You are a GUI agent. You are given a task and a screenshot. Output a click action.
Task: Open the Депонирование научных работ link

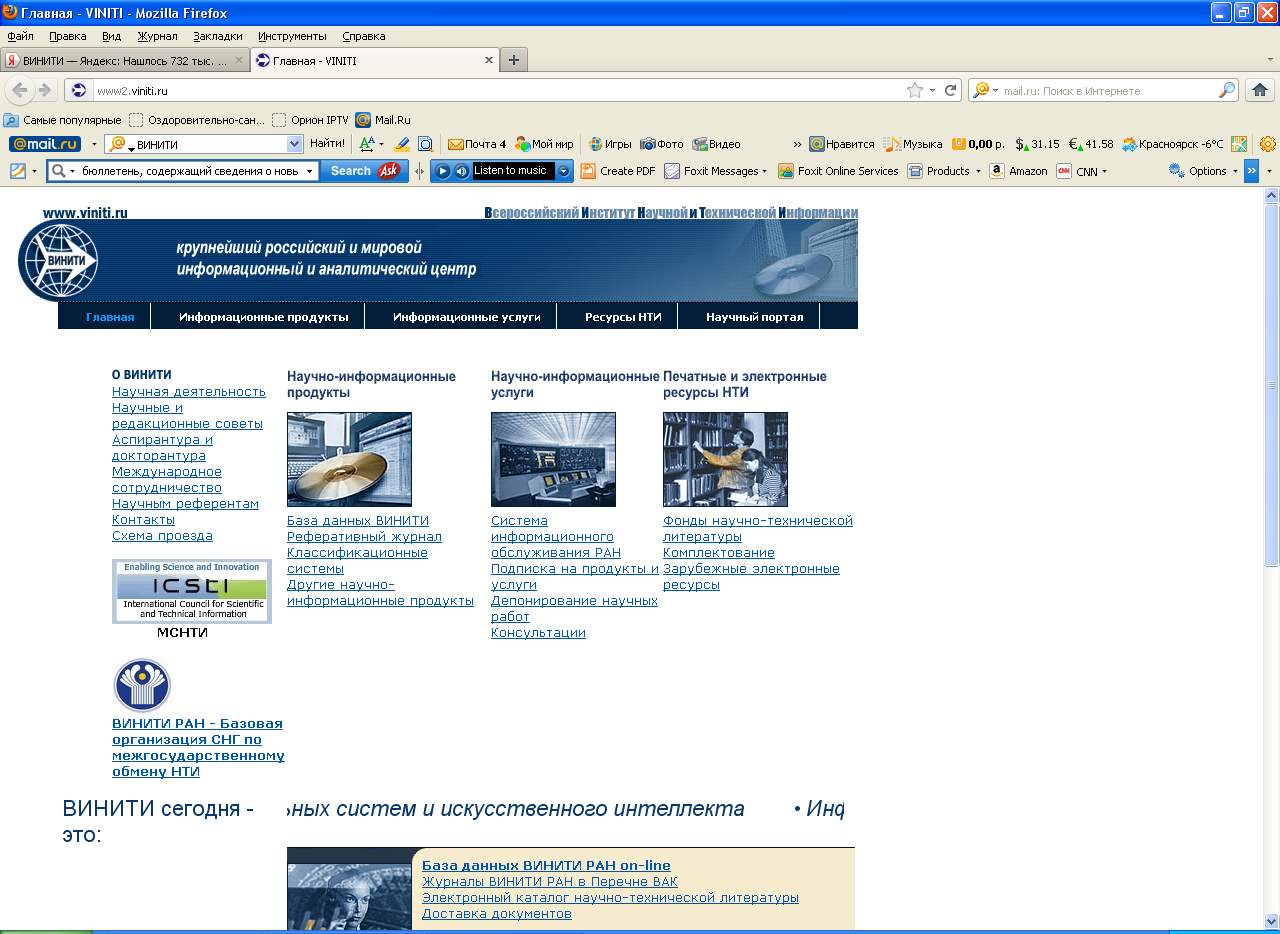[x=574, y=609]
